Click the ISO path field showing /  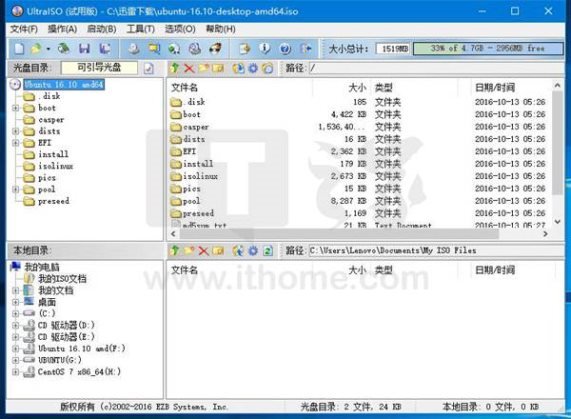point(436,68)
